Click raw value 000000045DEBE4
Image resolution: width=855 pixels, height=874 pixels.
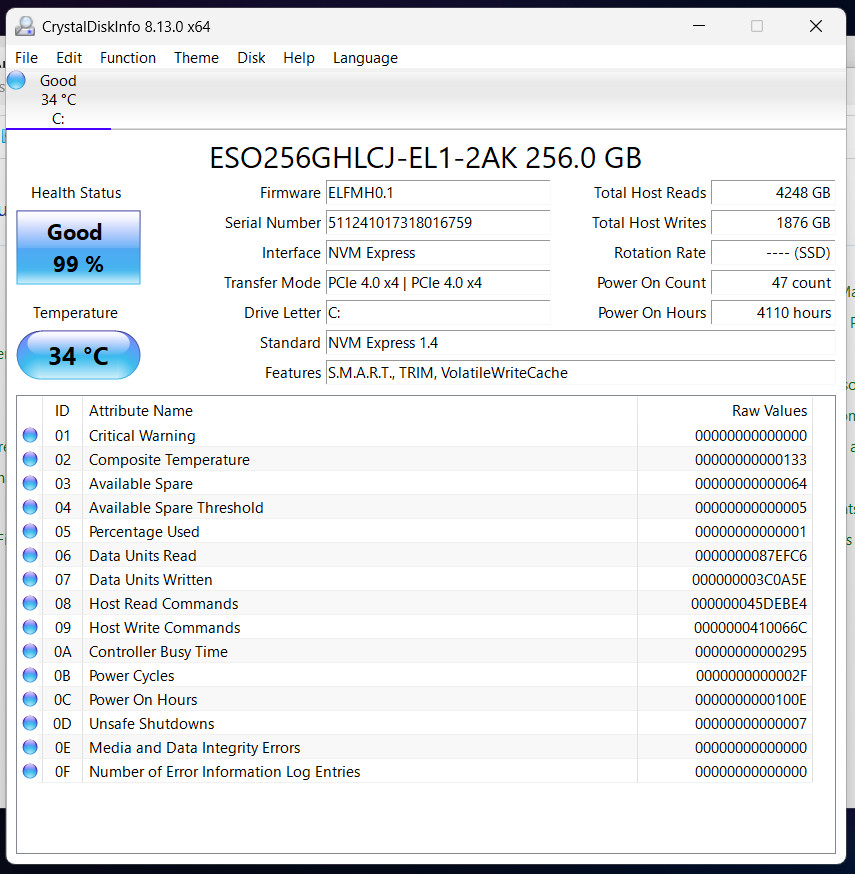(x=749, y=604)
